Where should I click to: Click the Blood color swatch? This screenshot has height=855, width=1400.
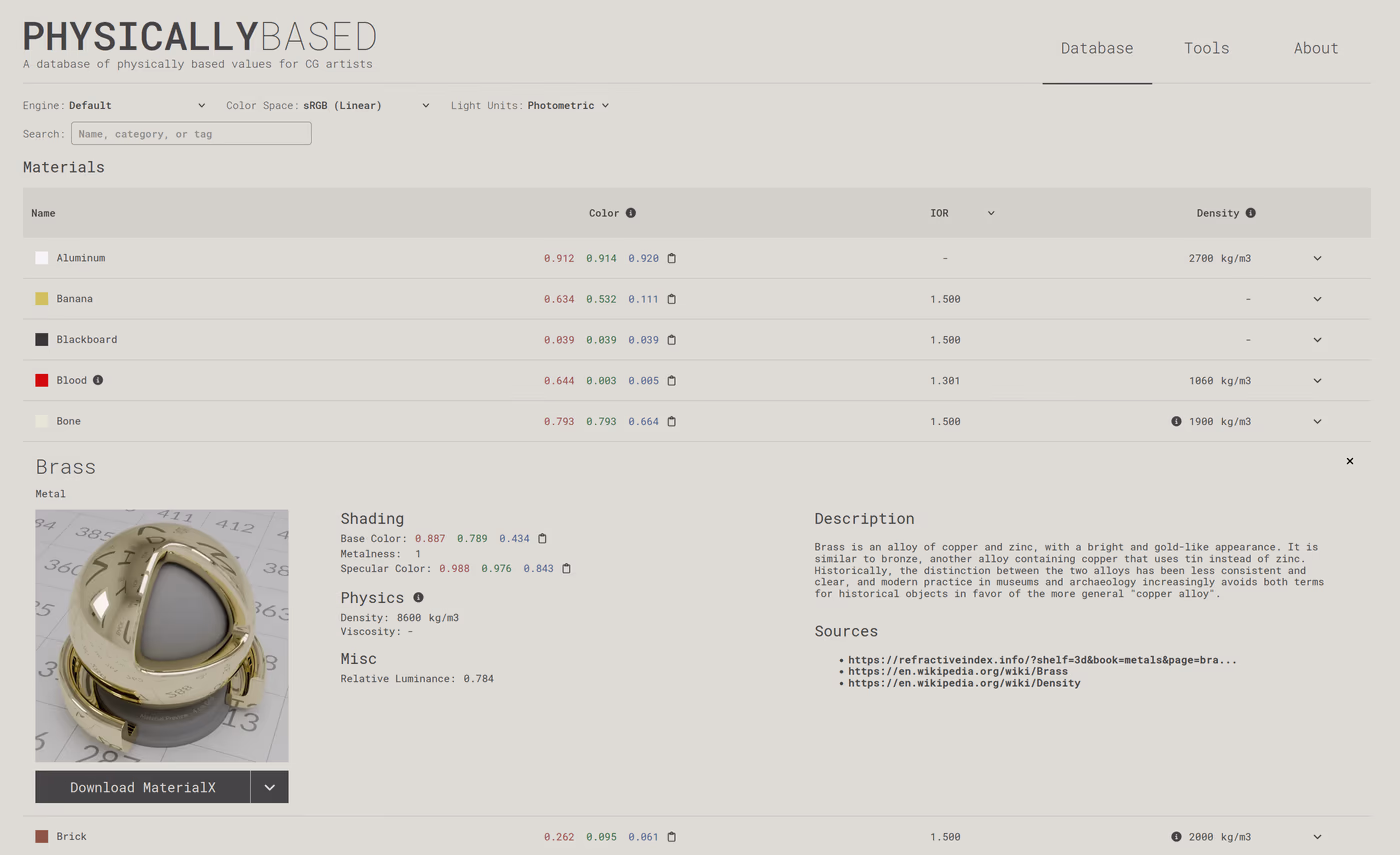pyautogui.click(x=42, y=380)
